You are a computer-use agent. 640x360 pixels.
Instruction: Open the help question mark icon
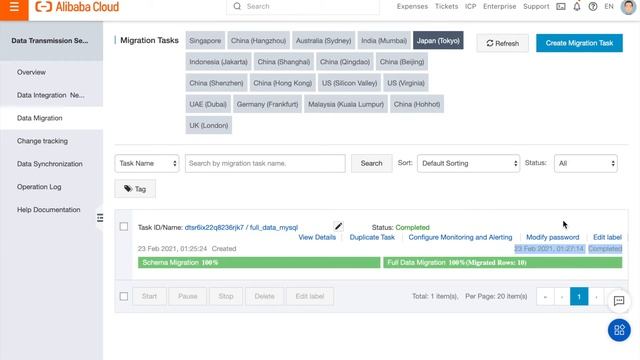click(593, 7)
